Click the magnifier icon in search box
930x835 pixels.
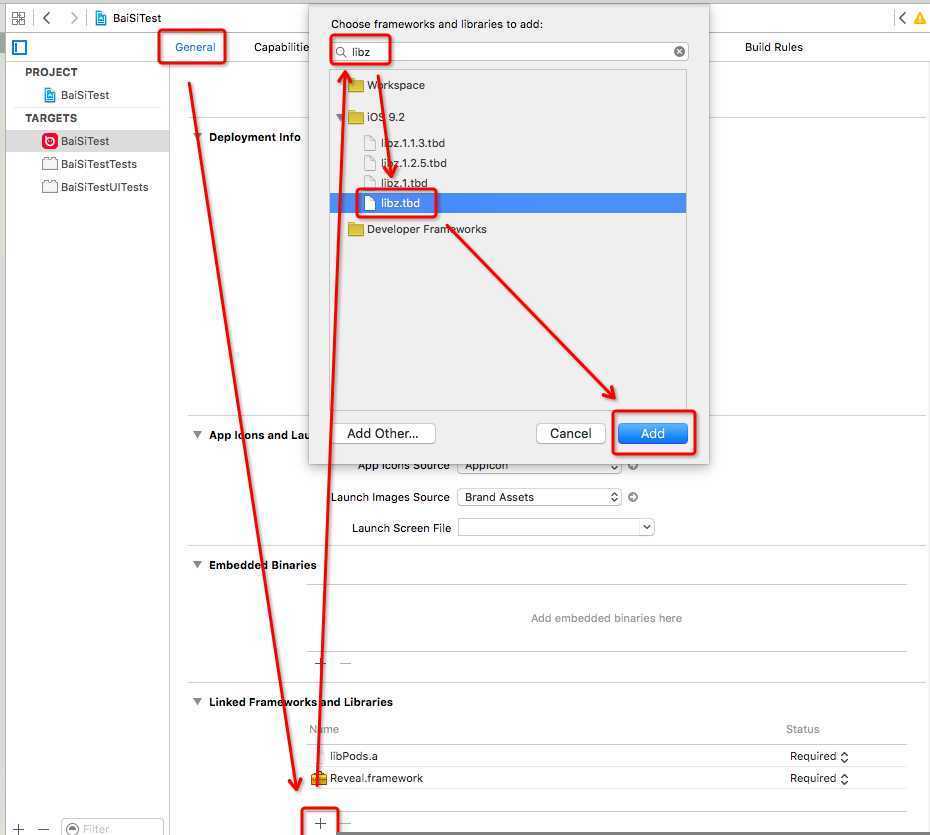tap(341, 52)
